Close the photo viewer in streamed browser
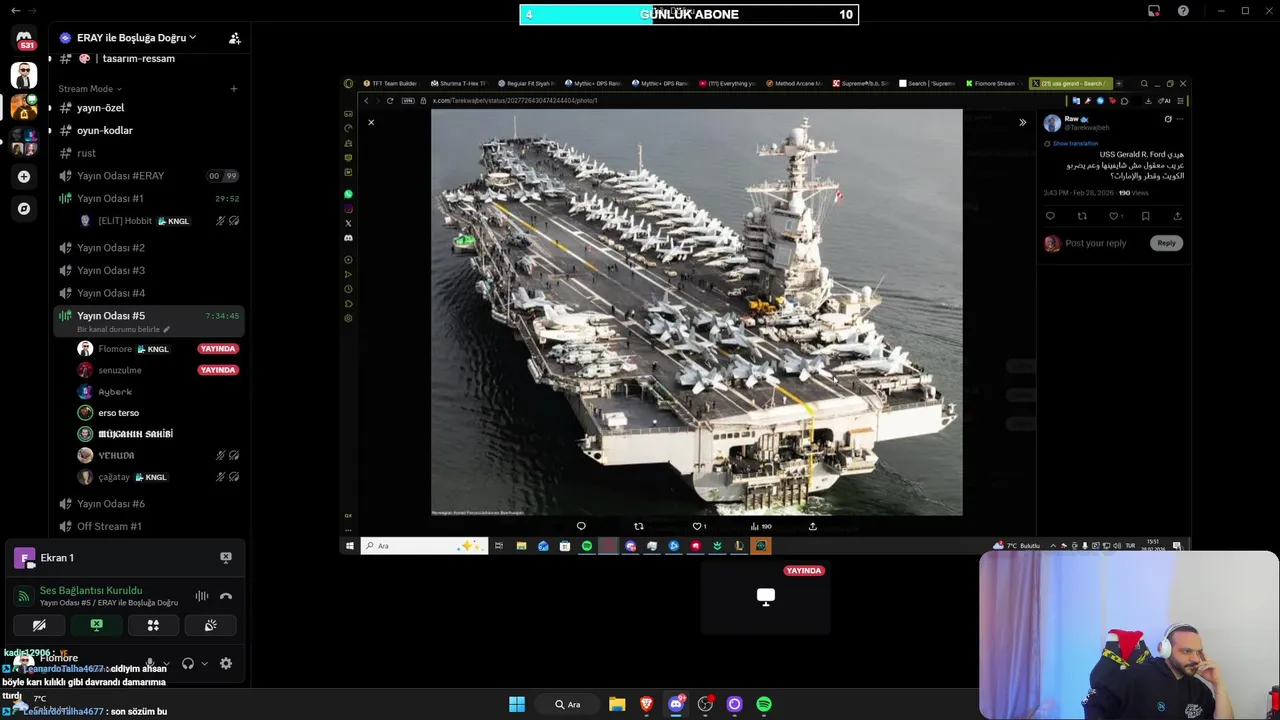 [x=371, y=123]
